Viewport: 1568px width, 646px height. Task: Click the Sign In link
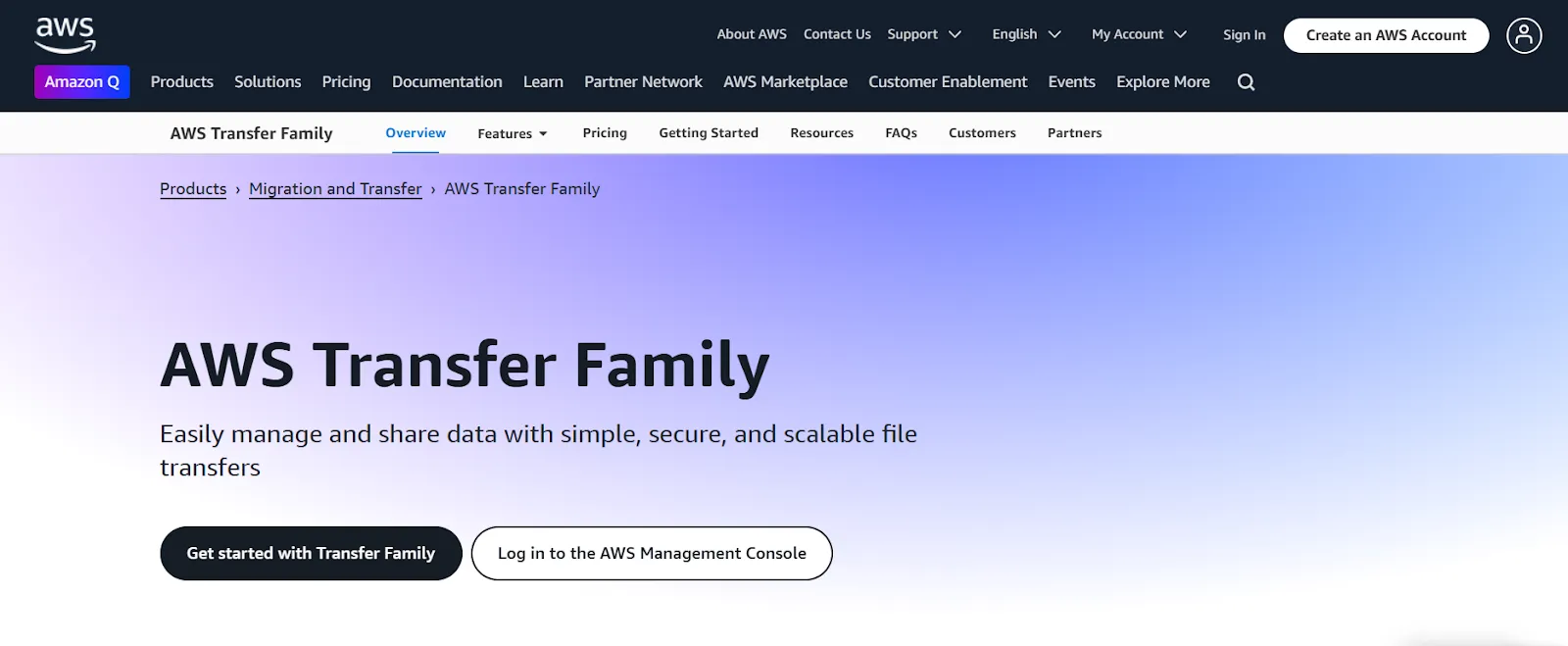(1244, 35)
